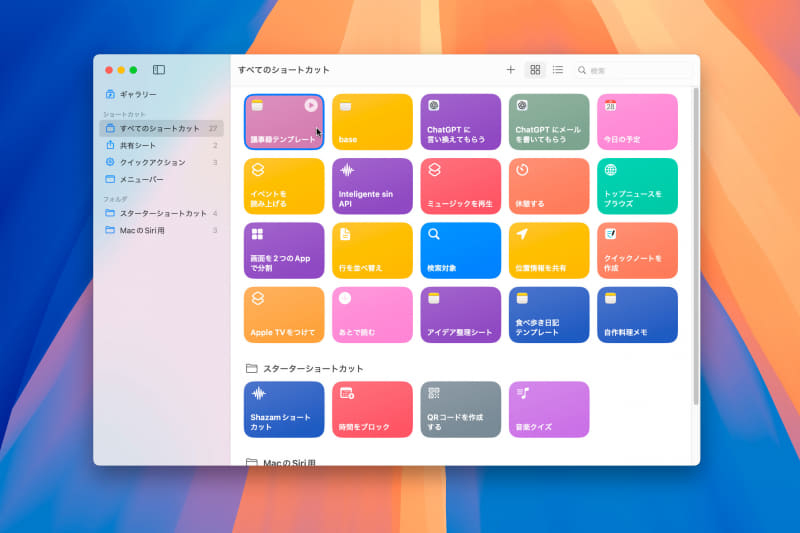Open ChatGPT にメールを書いてもらう shortcut
Image resolution: width=800 pixels, height=533 pixels.
(x=548, y=122)
